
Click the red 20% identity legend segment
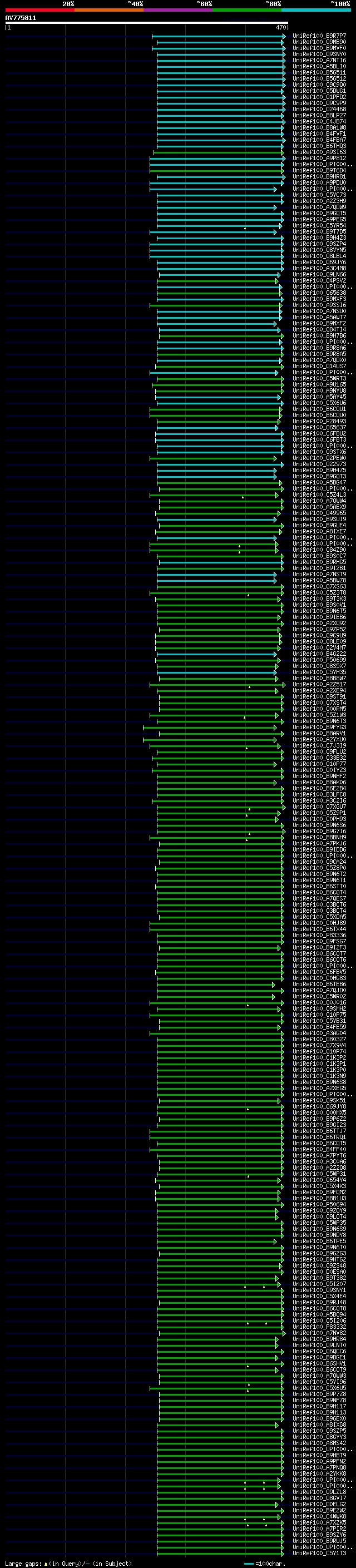[39, 10]
